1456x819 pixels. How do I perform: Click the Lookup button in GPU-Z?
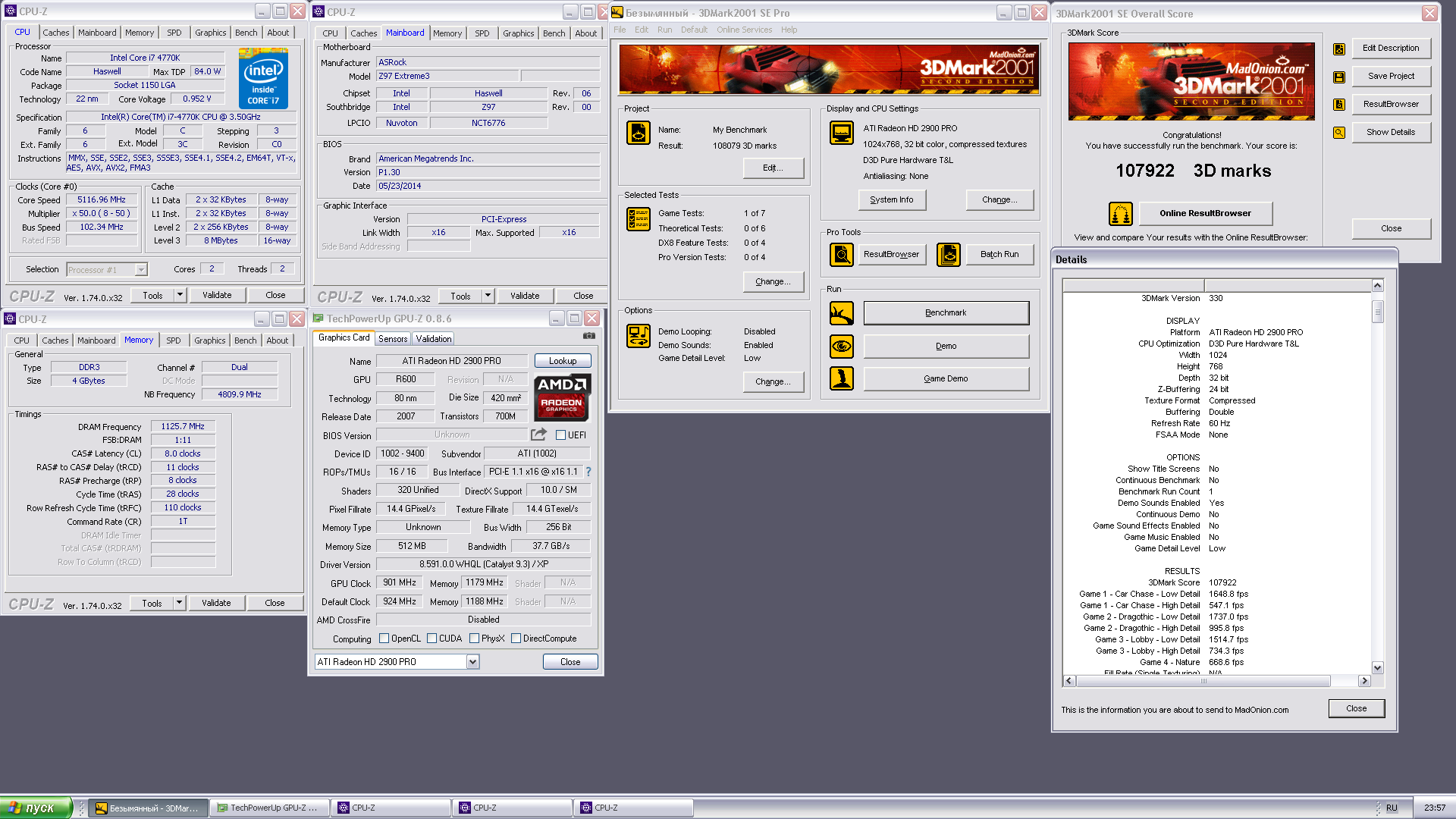coord(563,361)
